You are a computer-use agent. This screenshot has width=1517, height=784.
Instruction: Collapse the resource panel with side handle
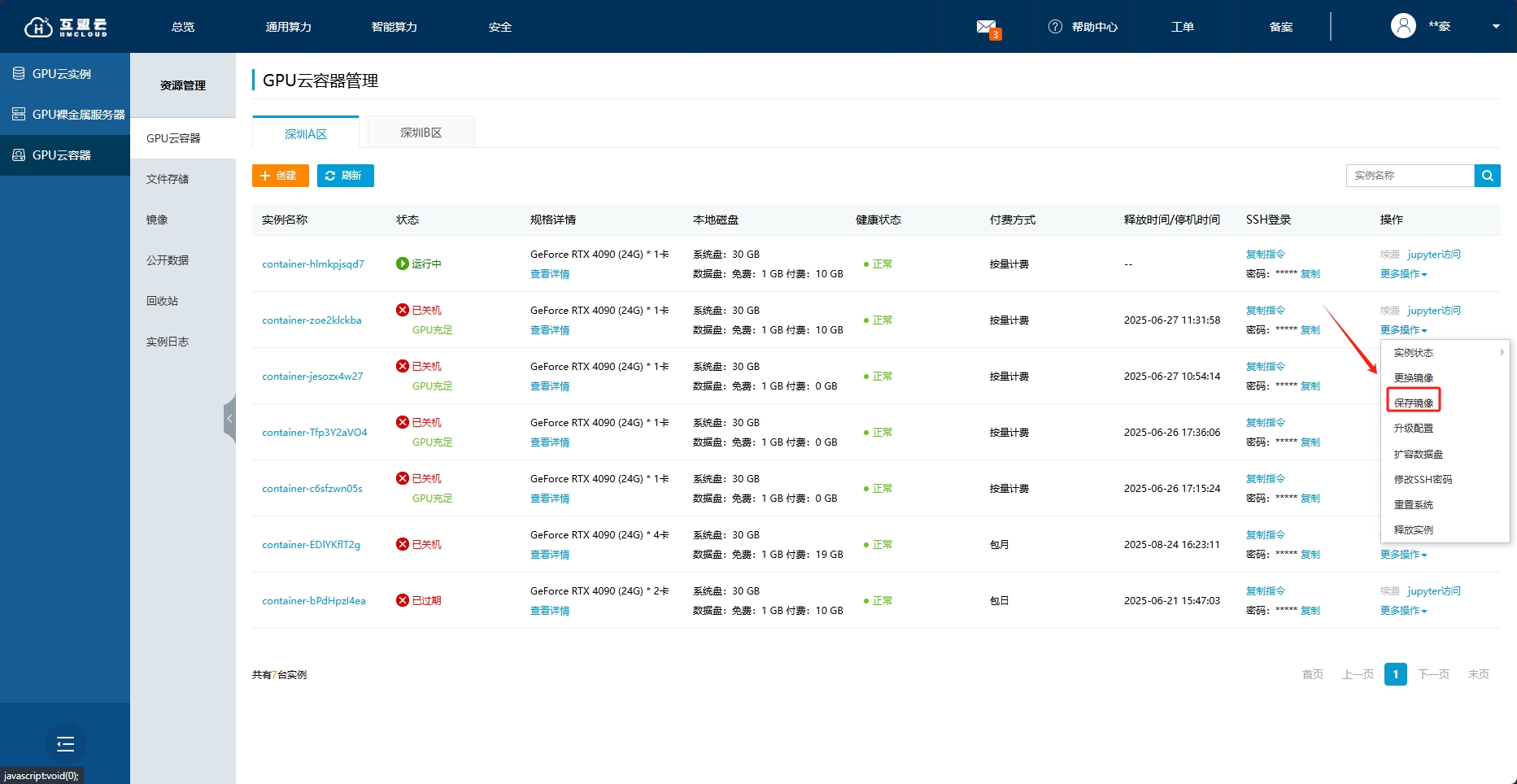[x=230, y=419]
